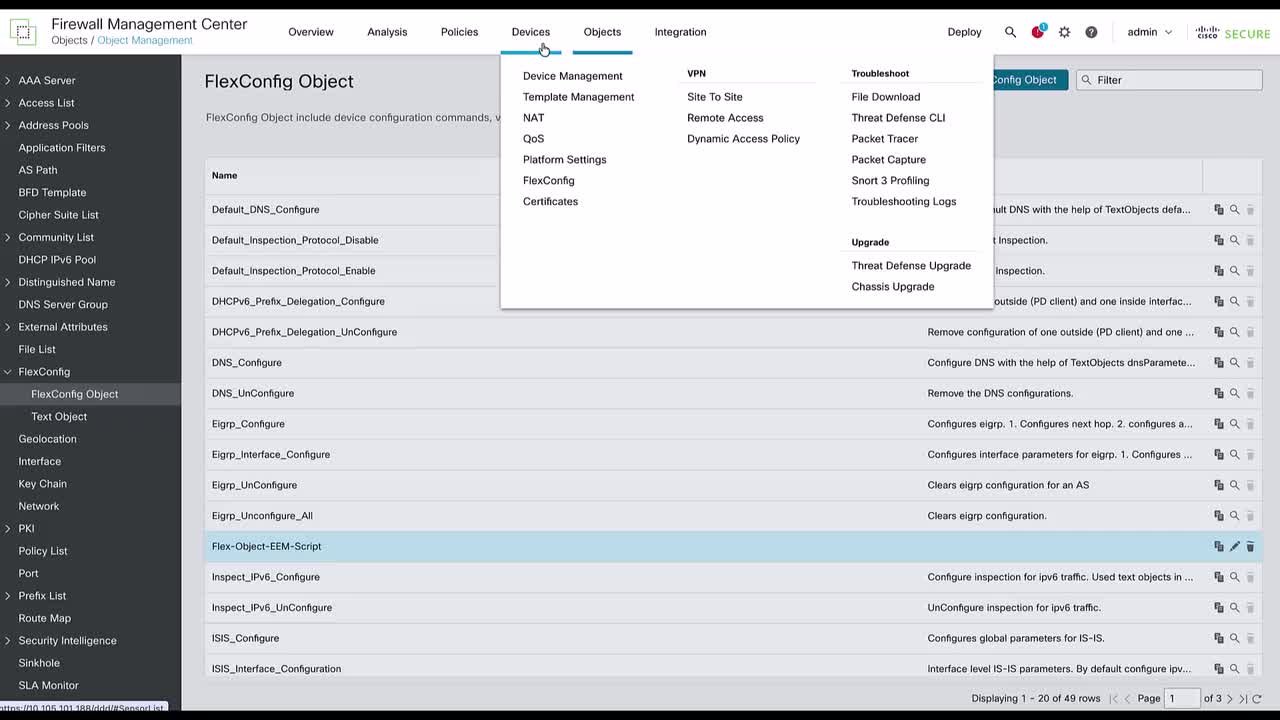This screenshot has width=1280, height=720.
Task: Open the admin user dropdown
Action: point(1149,32)
